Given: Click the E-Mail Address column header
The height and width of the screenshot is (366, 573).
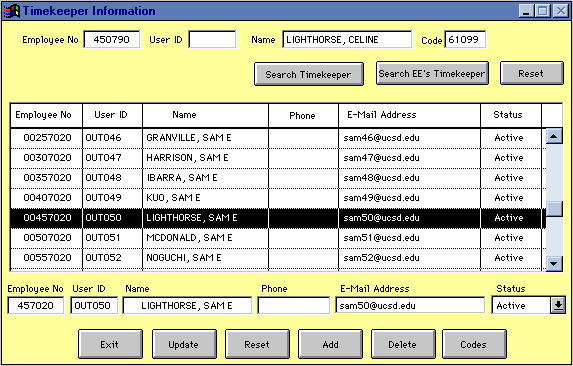Looking at the screenshot, I should tap(409, 115).
